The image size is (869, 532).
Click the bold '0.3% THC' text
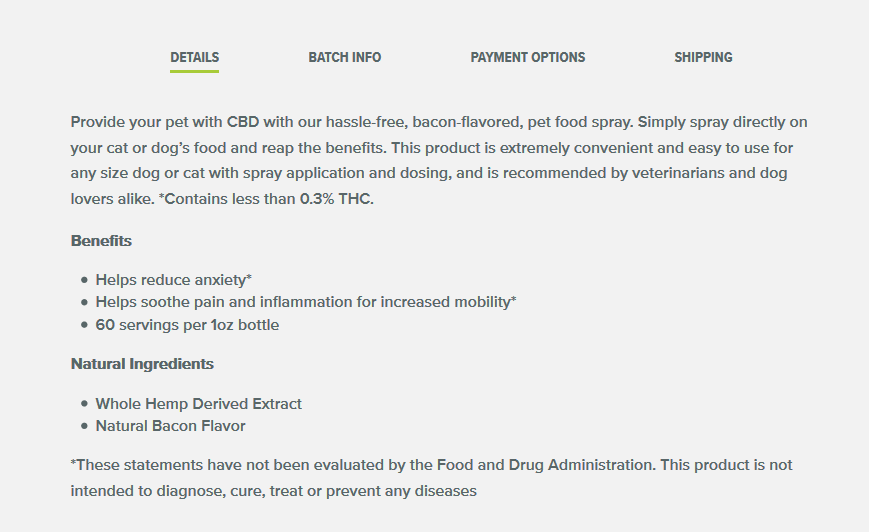pyautogui.click(x=336, y=199)
